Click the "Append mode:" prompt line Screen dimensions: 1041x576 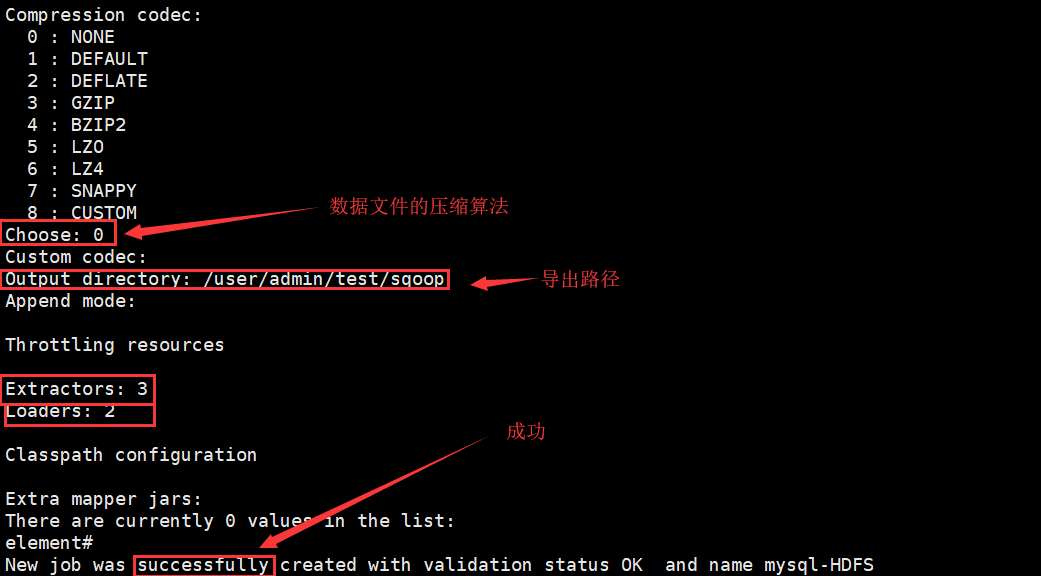(70, 301)
